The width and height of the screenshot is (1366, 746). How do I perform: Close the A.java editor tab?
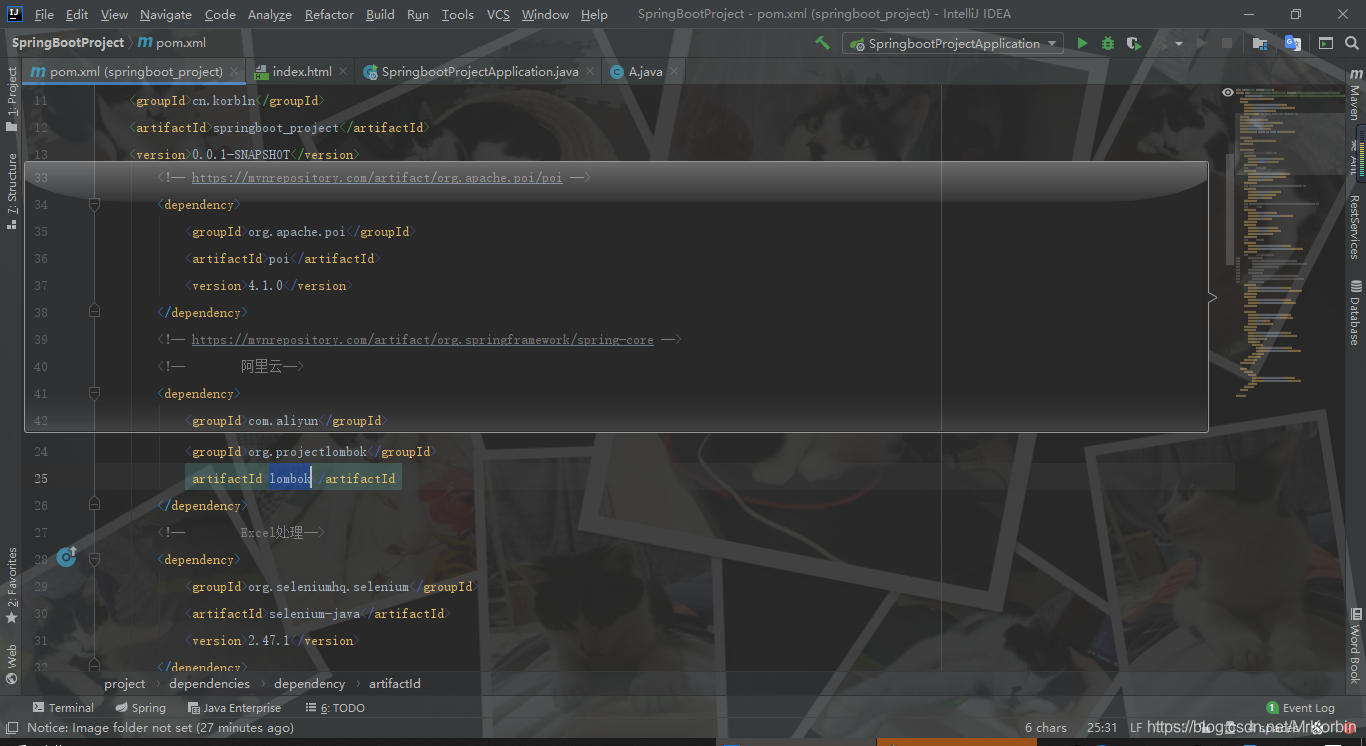tap(674, 72)
